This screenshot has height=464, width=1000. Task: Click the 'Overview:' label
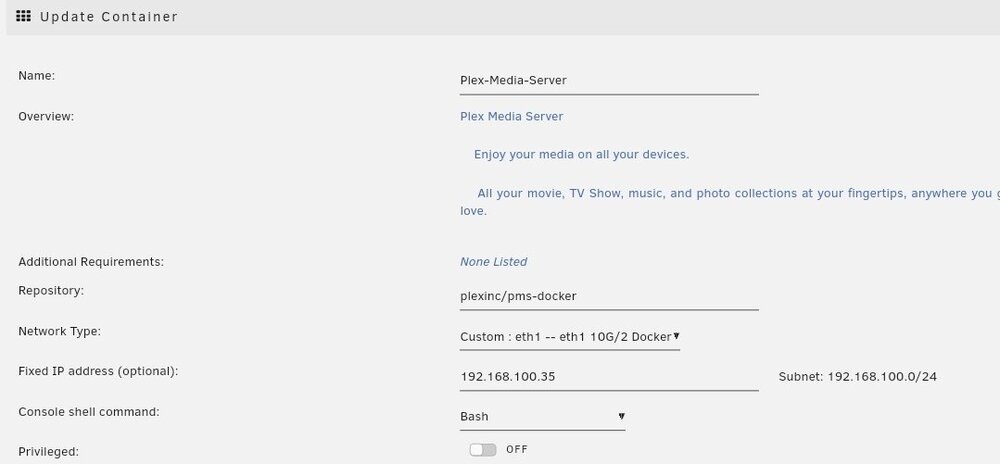(x=46, y=117)
